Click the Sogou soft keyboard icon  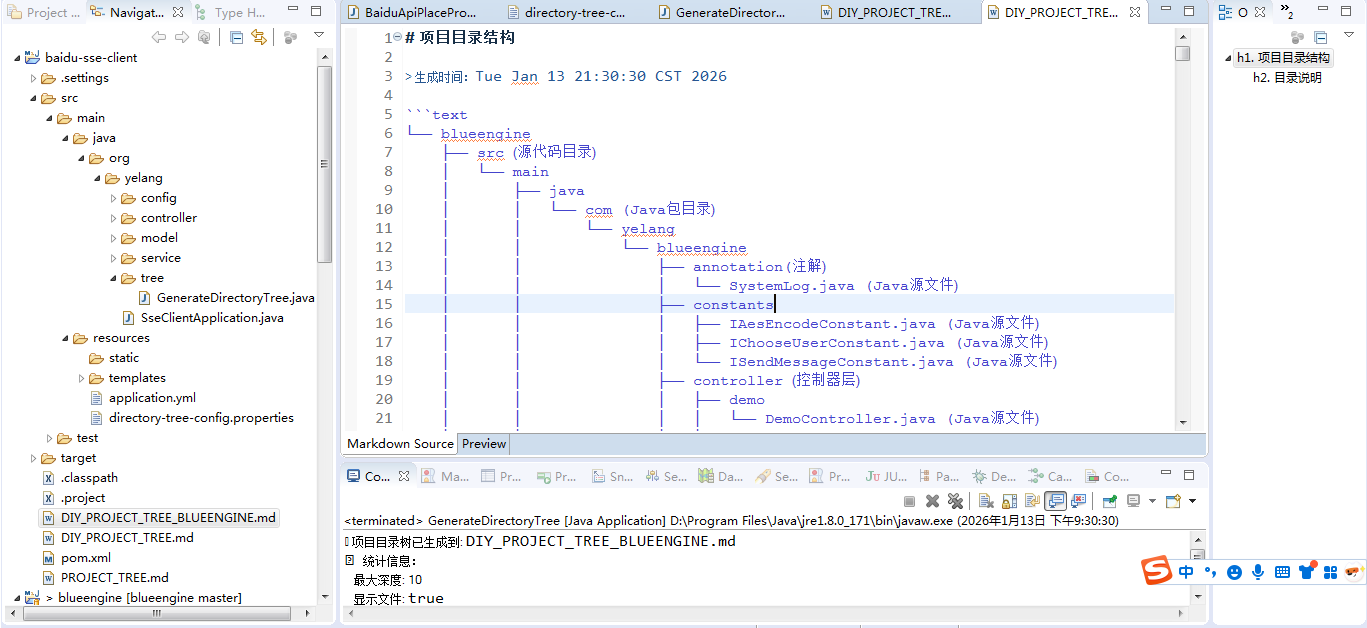pyautogui.click(x=1282, y=572)
